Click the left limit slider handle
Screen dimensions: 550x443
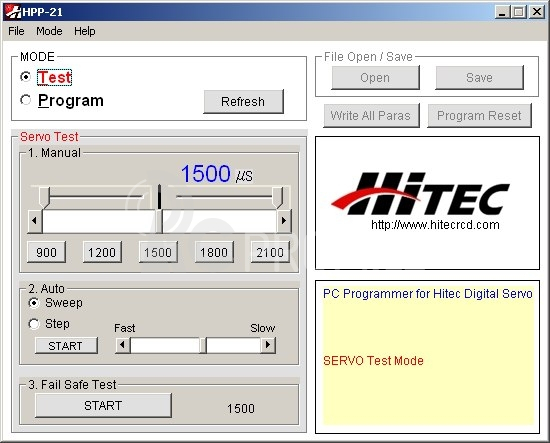44,197
